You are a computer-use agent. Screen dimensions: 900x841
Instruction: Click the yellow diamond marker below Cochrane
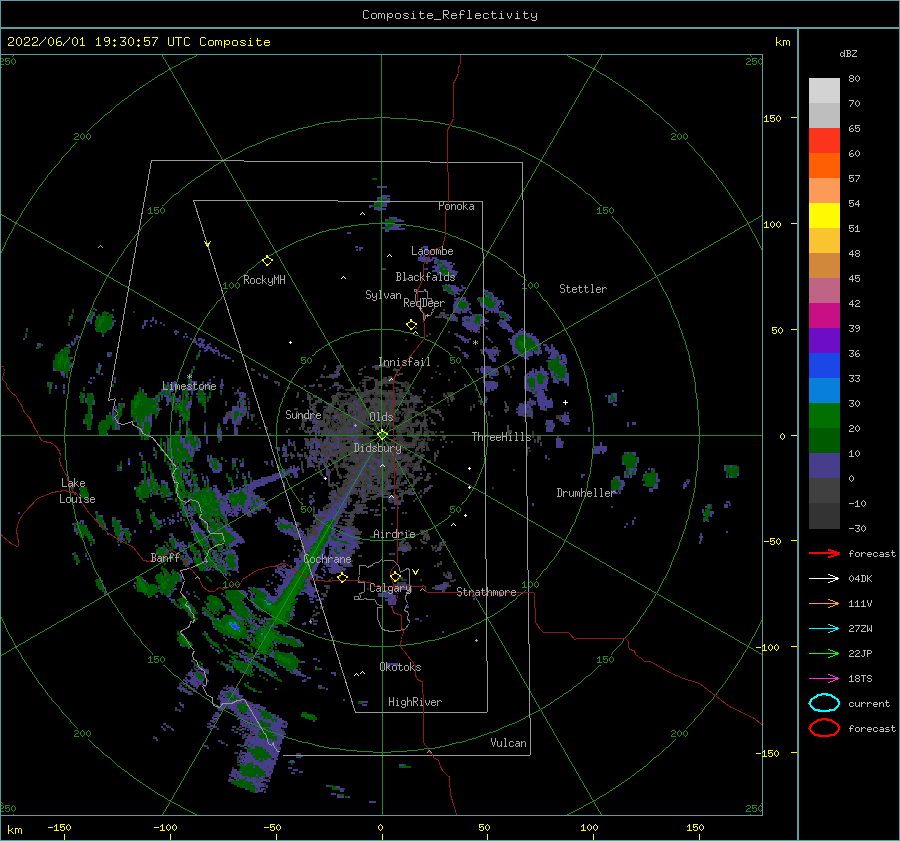(342, 577)
